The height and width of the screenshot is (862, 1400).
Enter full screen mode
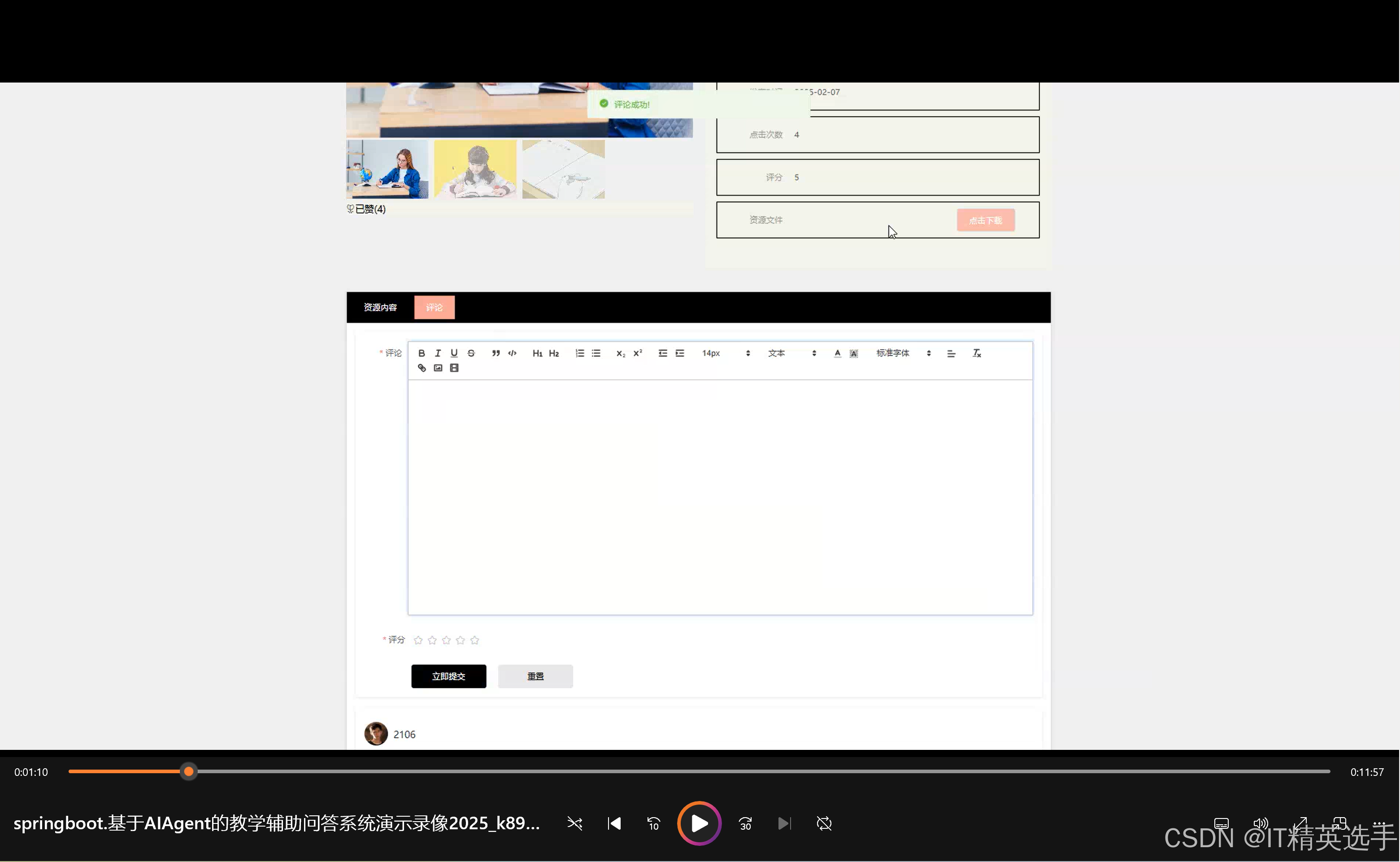(1300, 823)
